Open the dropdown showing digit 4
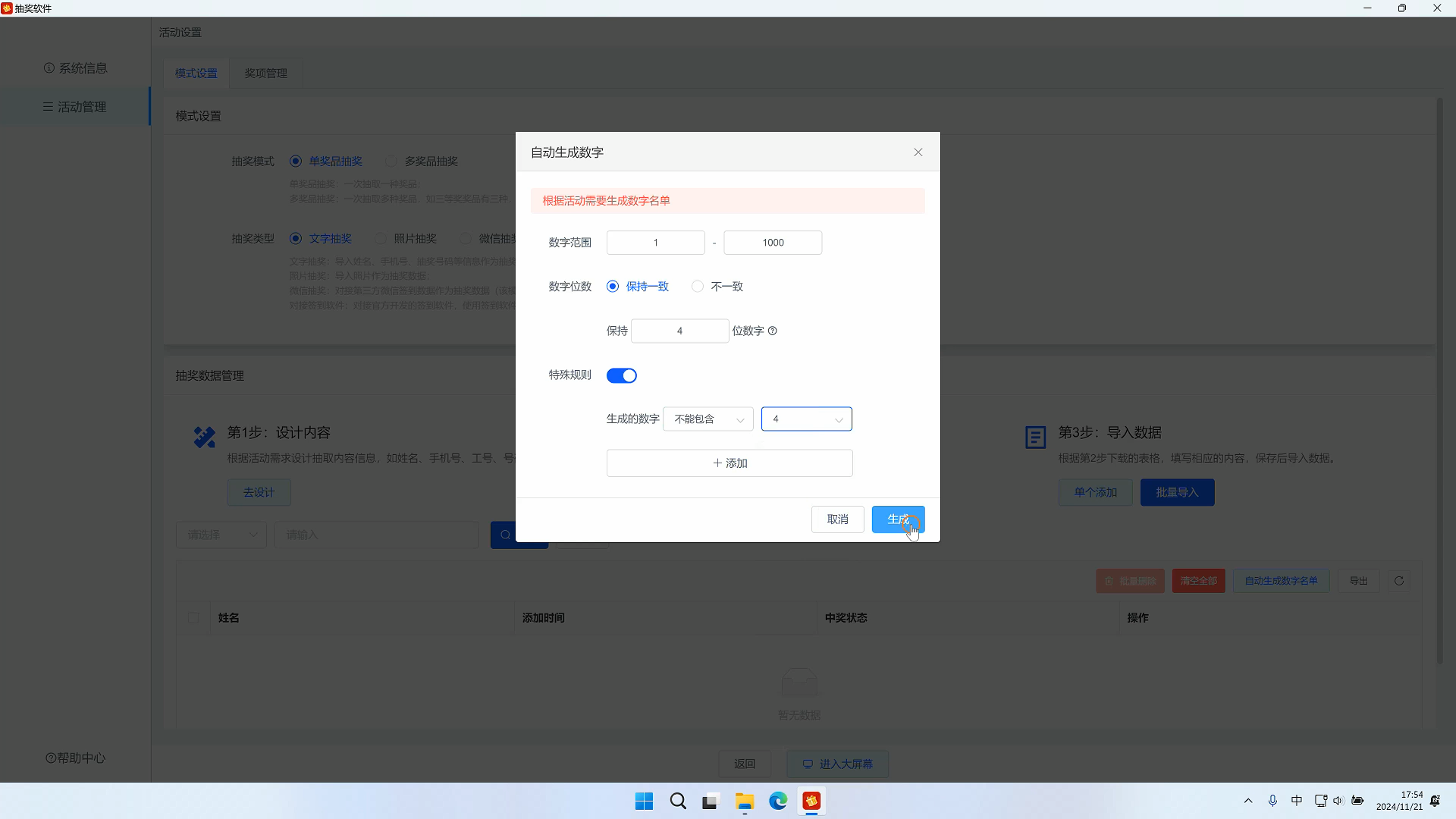 [806, 419]
